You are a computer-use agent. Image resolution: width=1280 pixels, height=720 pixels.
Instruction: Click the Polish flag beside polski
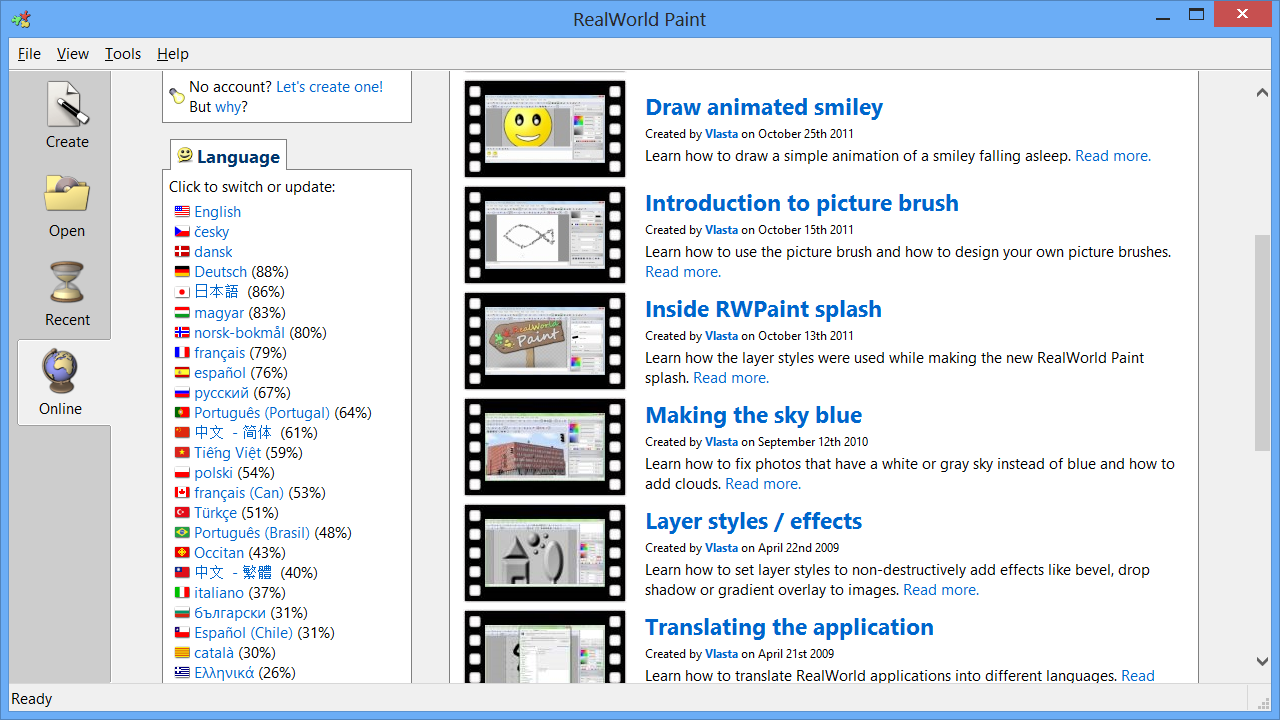[182, 472]
